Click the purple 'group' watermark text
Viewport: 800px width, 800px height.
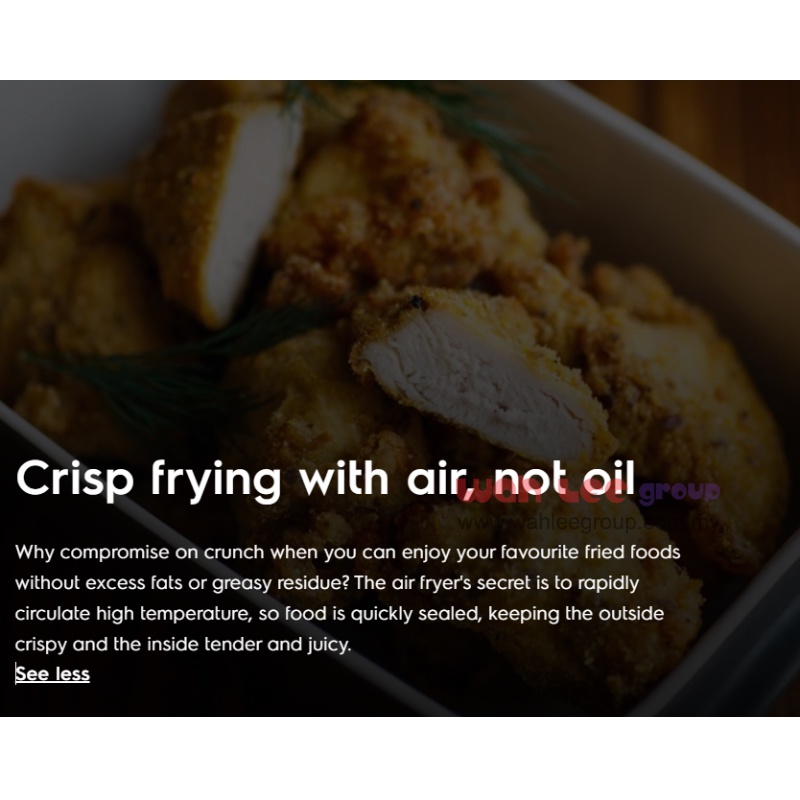[679, 493]
